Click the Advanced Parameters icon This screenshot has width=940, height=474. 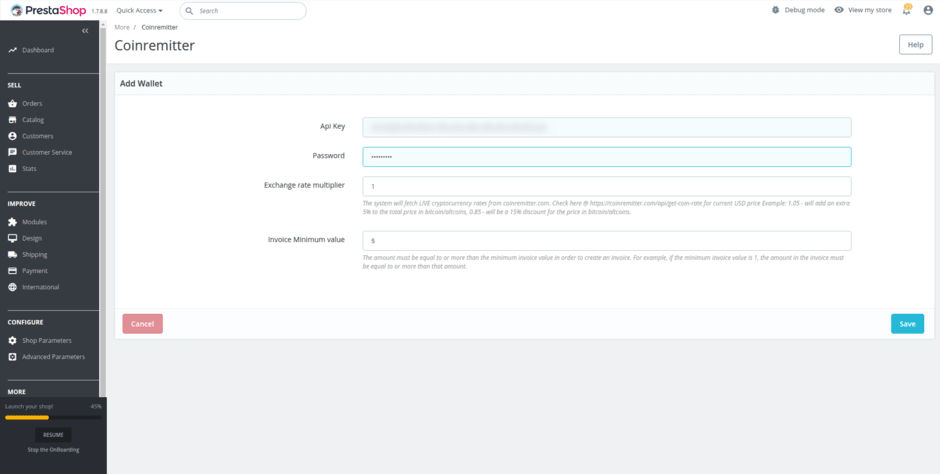[x=13, y=357]
